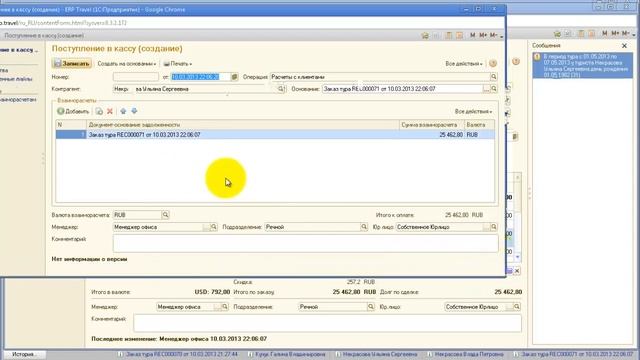Viewport: 640px width, 360px height.
Task: Click the search icon of Операция field
Action: pyautogui.click(x=494, y=77)
